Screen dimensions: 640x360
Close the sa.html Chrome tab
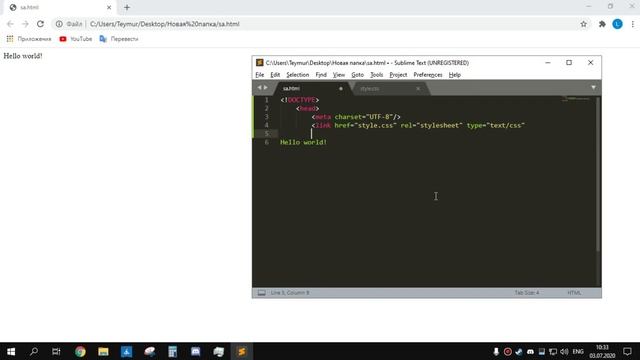(109, 7)
